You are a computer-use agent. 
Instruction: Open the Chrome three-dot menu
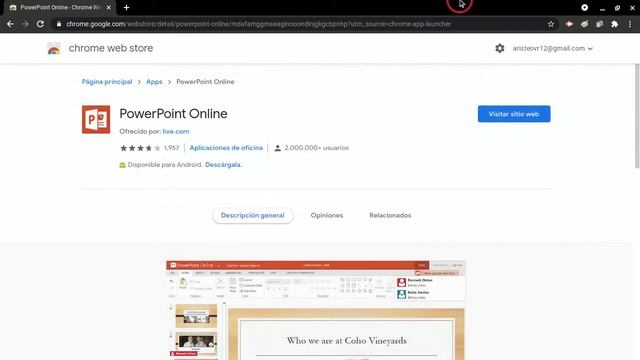pos(630,24)
